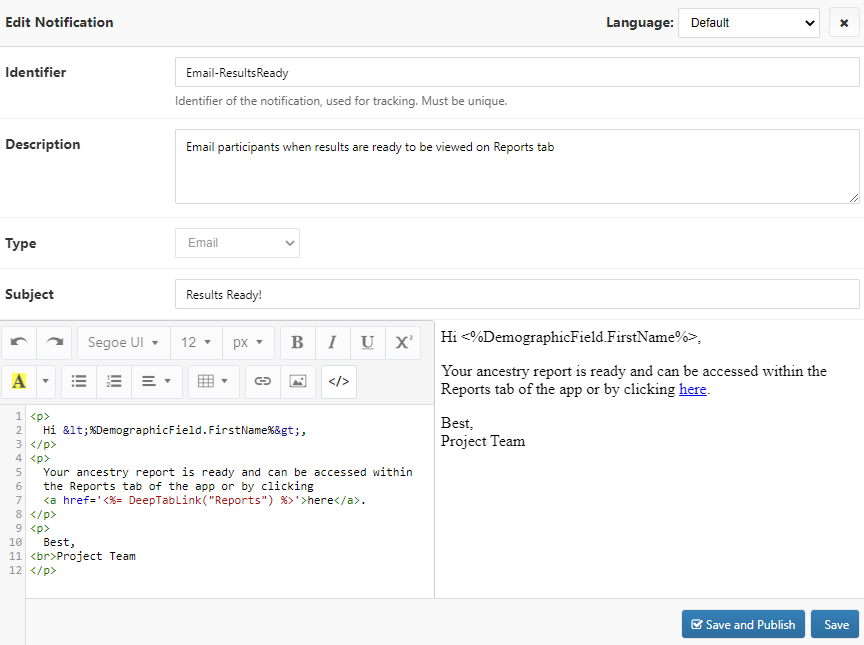Open the Language dropdown
Image resolution: width=864 pixels, height=645 pixels.
(x=749, y=22)
